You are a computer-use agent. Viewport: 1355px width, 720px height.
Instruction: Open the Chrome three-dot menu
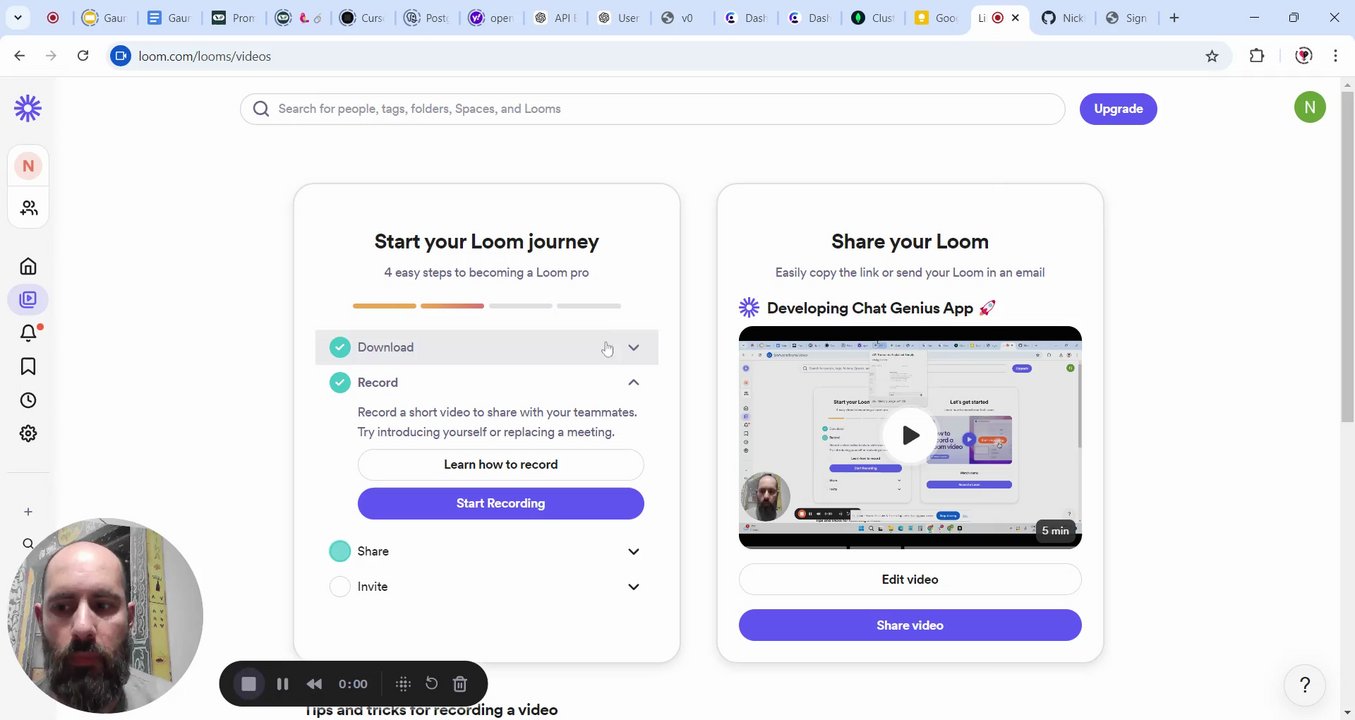click(1335, 56)
